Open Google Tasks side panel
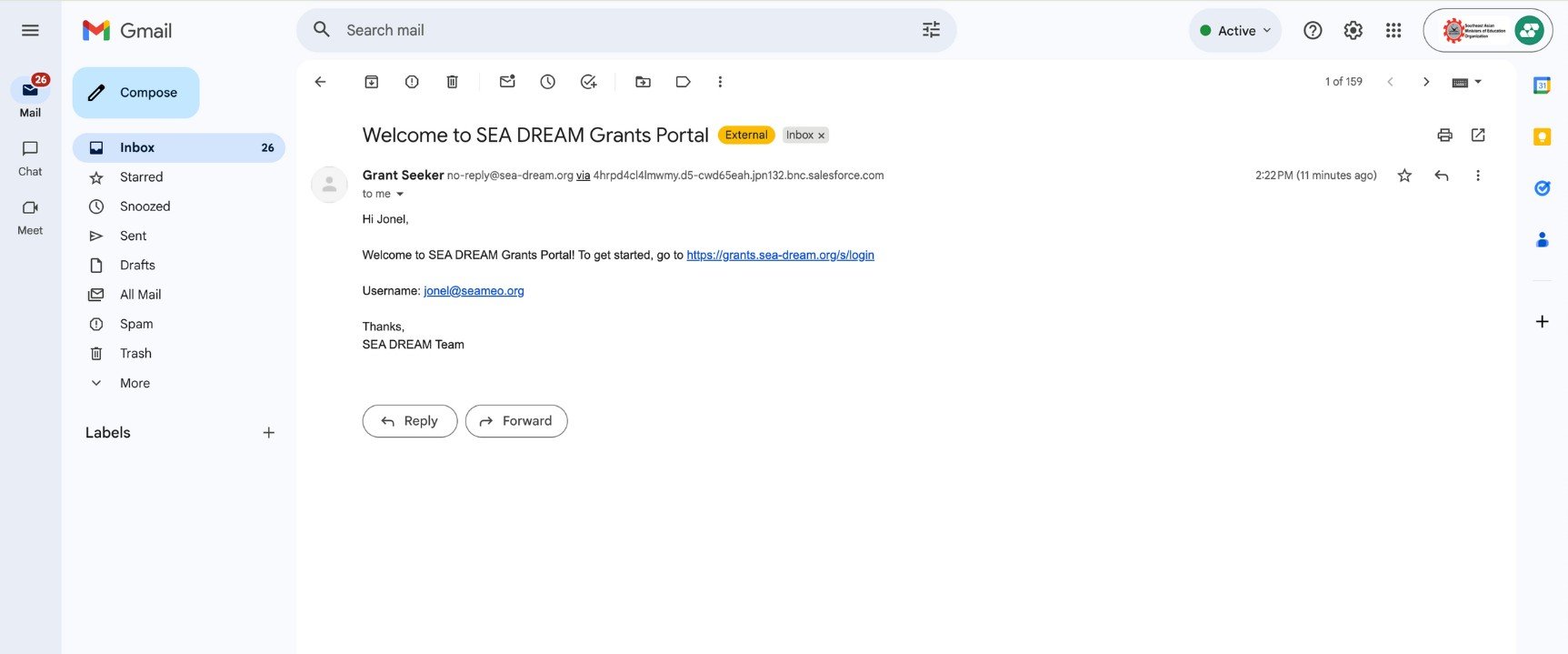The width and height of the screenshot is (1568, 654). click(1542, 188)
